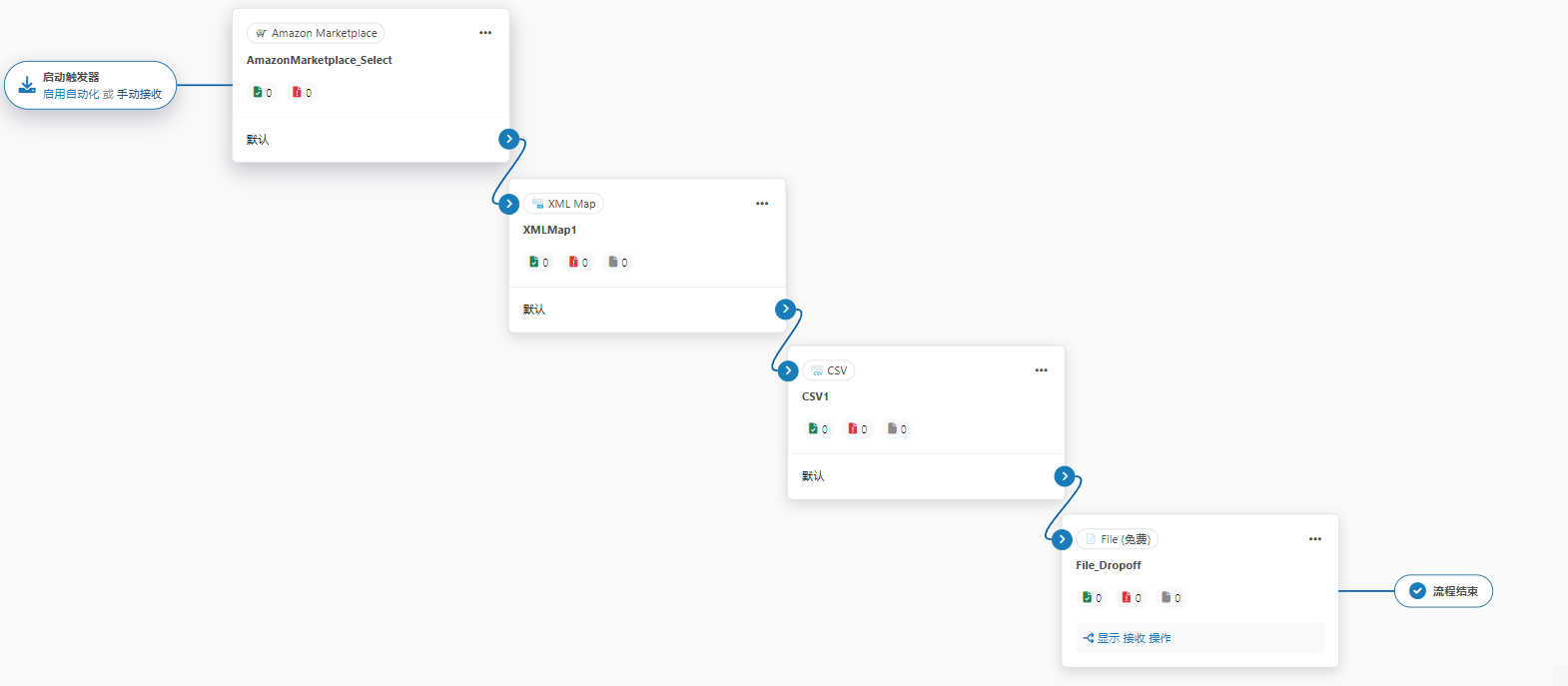The height and width of the screenshot is (686, 1568).
Task: Click the CSV1 output arrow connector
Action: click(1065, 476)
